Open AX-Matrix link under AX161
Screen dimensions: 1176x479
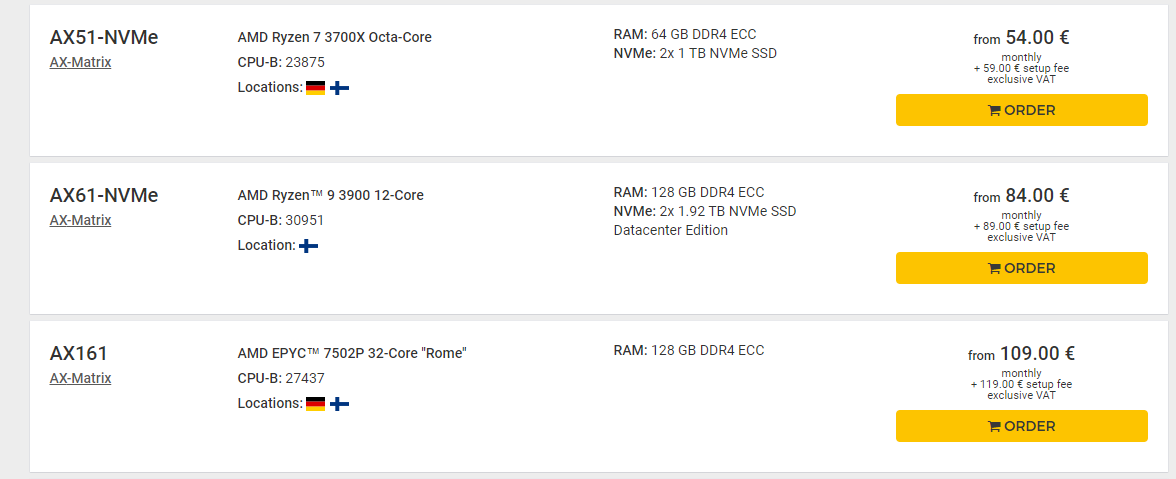pyautogui.click(x=80, y=379)
